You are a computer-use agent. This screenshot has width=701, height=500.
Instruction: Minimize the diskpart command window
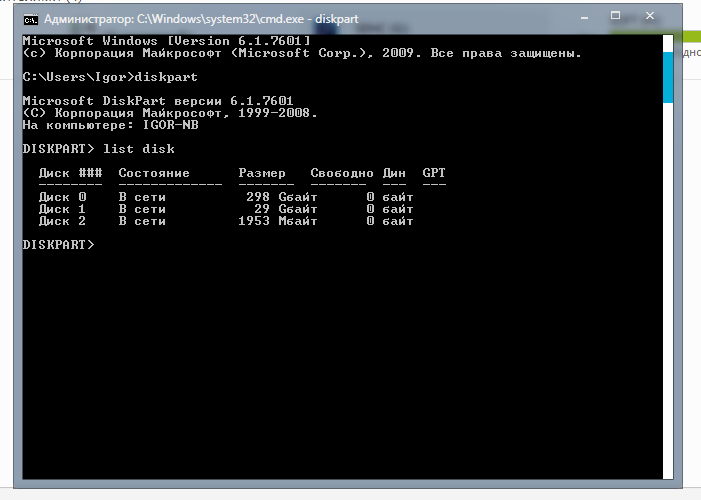584,18
